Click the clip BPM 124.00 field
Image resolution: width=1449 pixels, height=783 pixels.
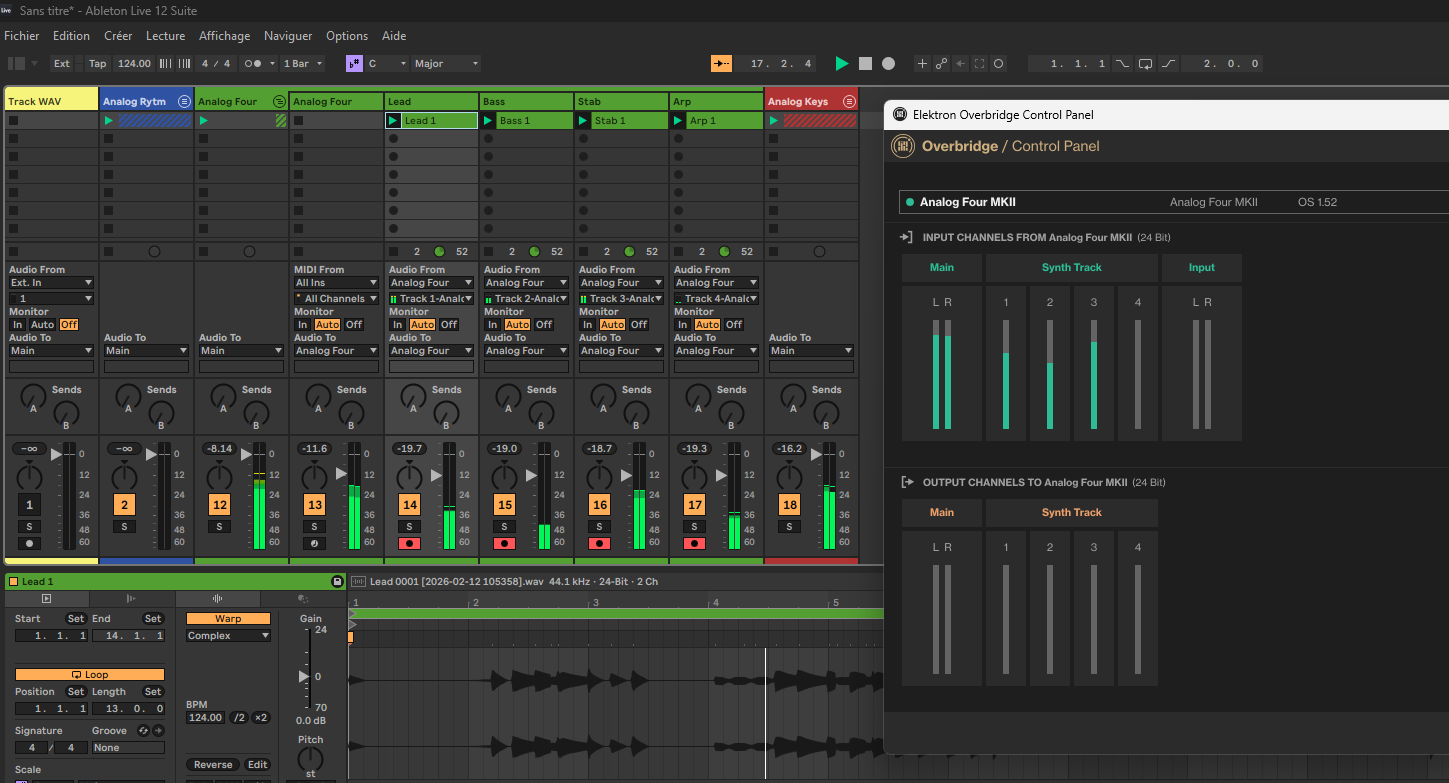click(204, 718)
